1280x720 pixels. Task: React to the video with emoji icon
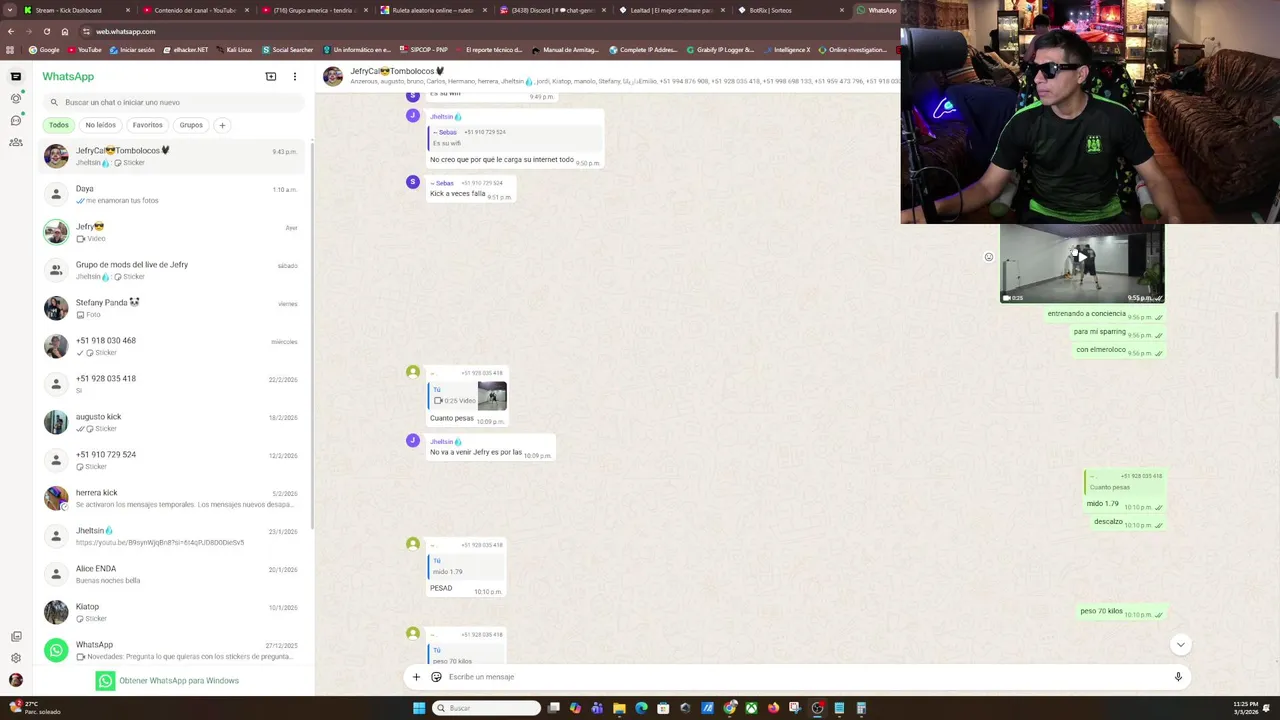989,257
